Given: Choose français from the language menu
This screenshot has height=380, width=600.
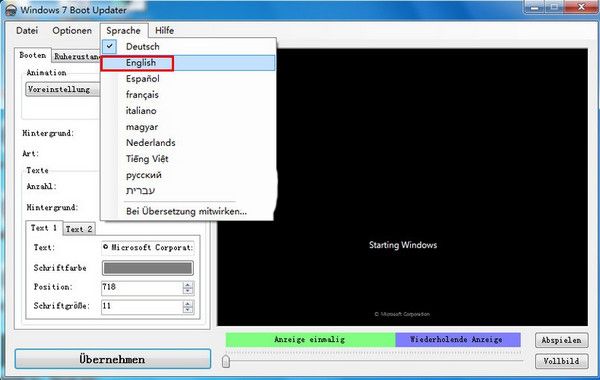Looking at the screenshot, I should (188, 95).
